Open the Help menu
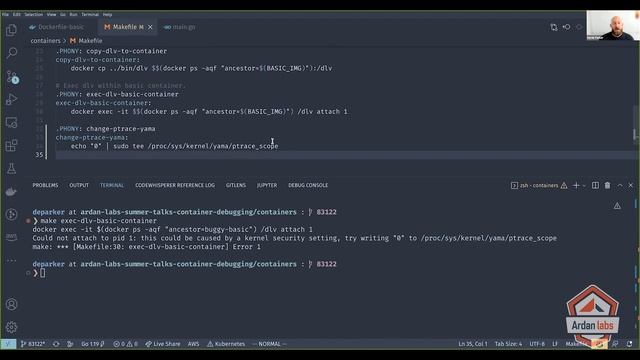Viewport: 640px width, 360px height. (107, 14)
